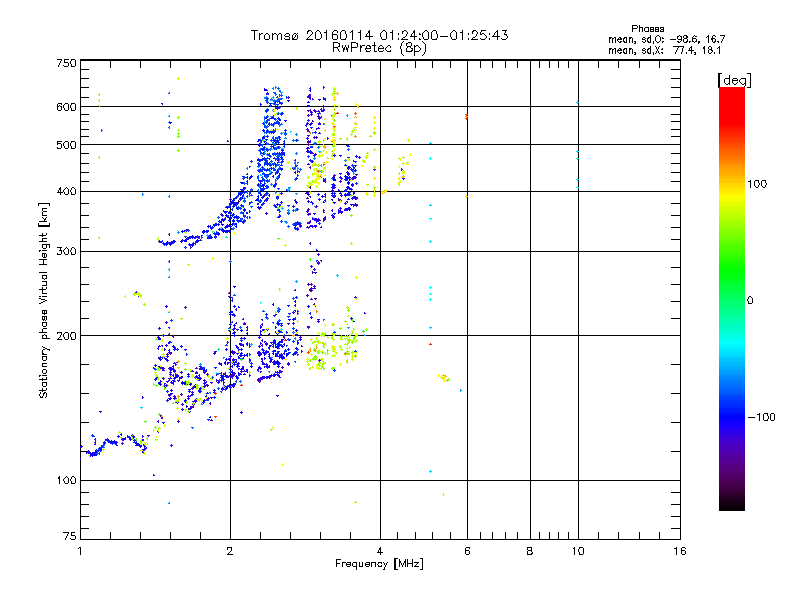800x600 pixels.
Task: Click the x-axis '8' tick label
Action: pos(530,551)
